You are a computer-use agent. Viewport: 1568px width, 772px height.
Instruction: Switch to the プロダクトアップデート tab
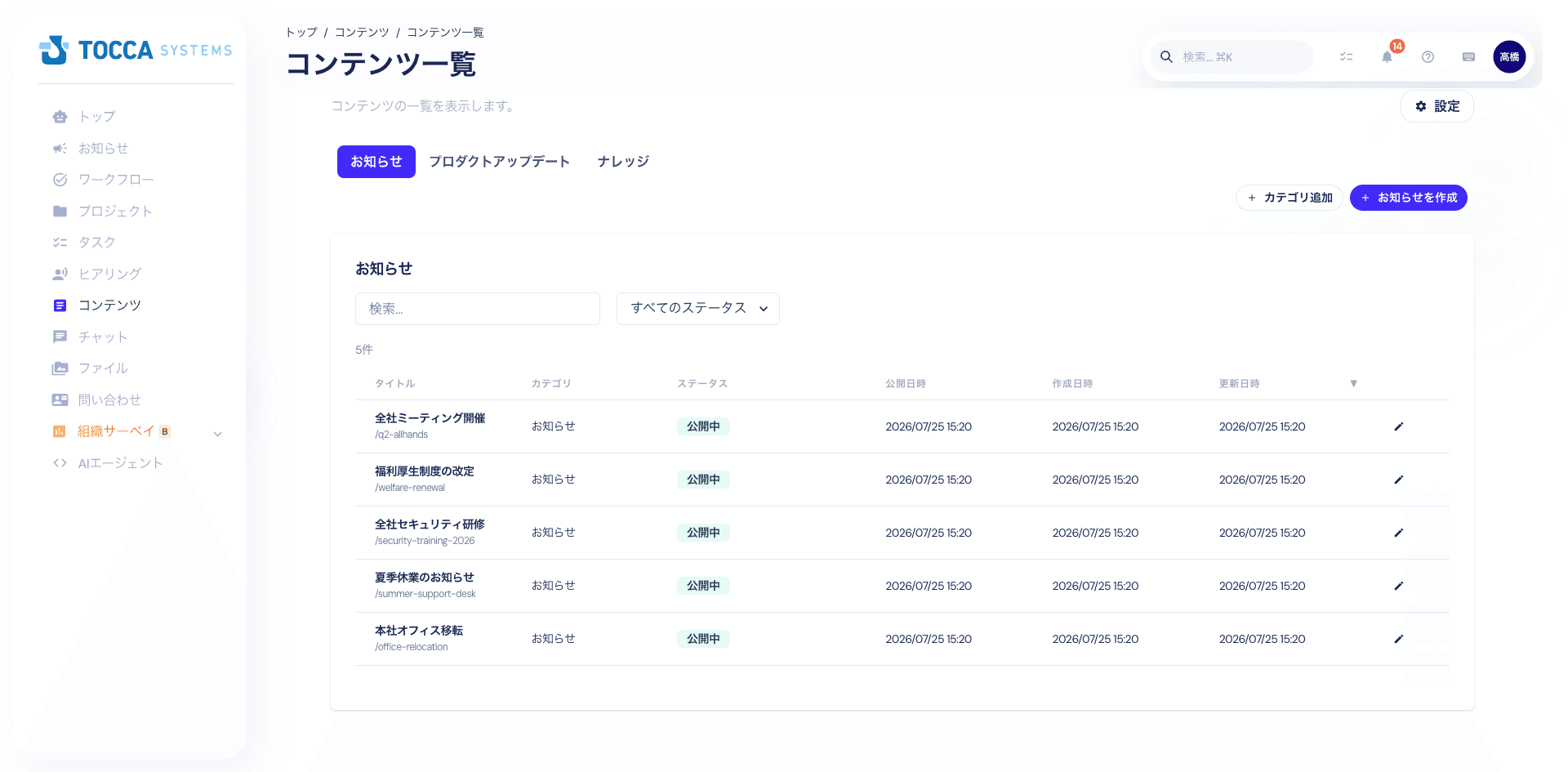point(500,162)
